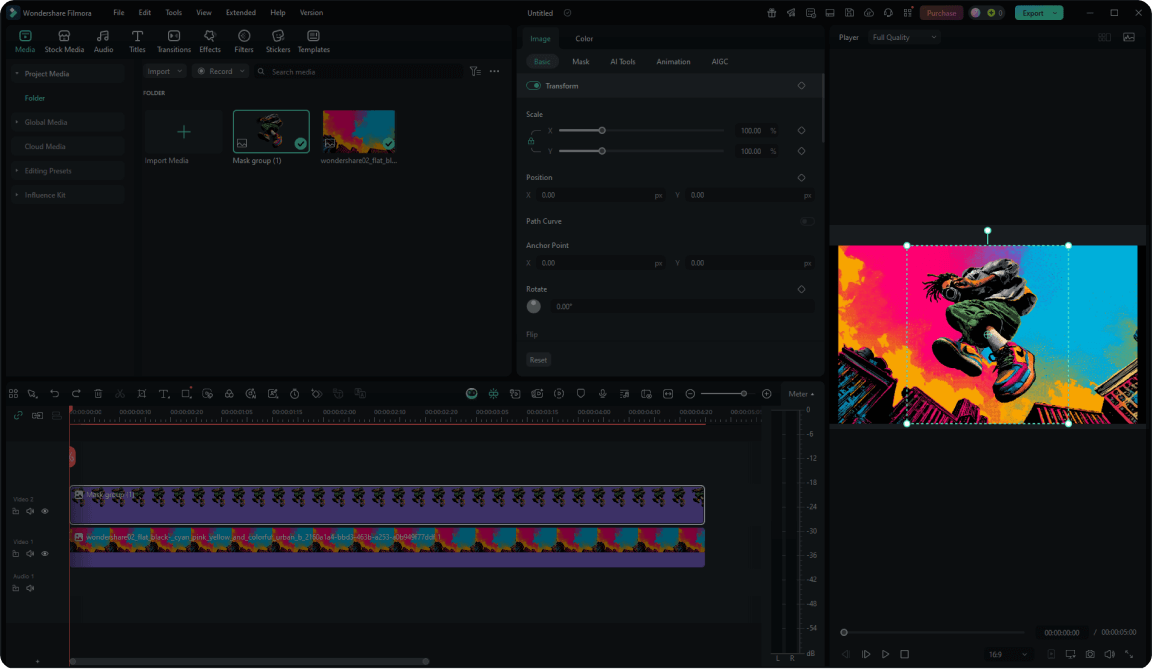Open the timeline layout grid icon
Screen dimensions: 1152x669
pos(13,394)
